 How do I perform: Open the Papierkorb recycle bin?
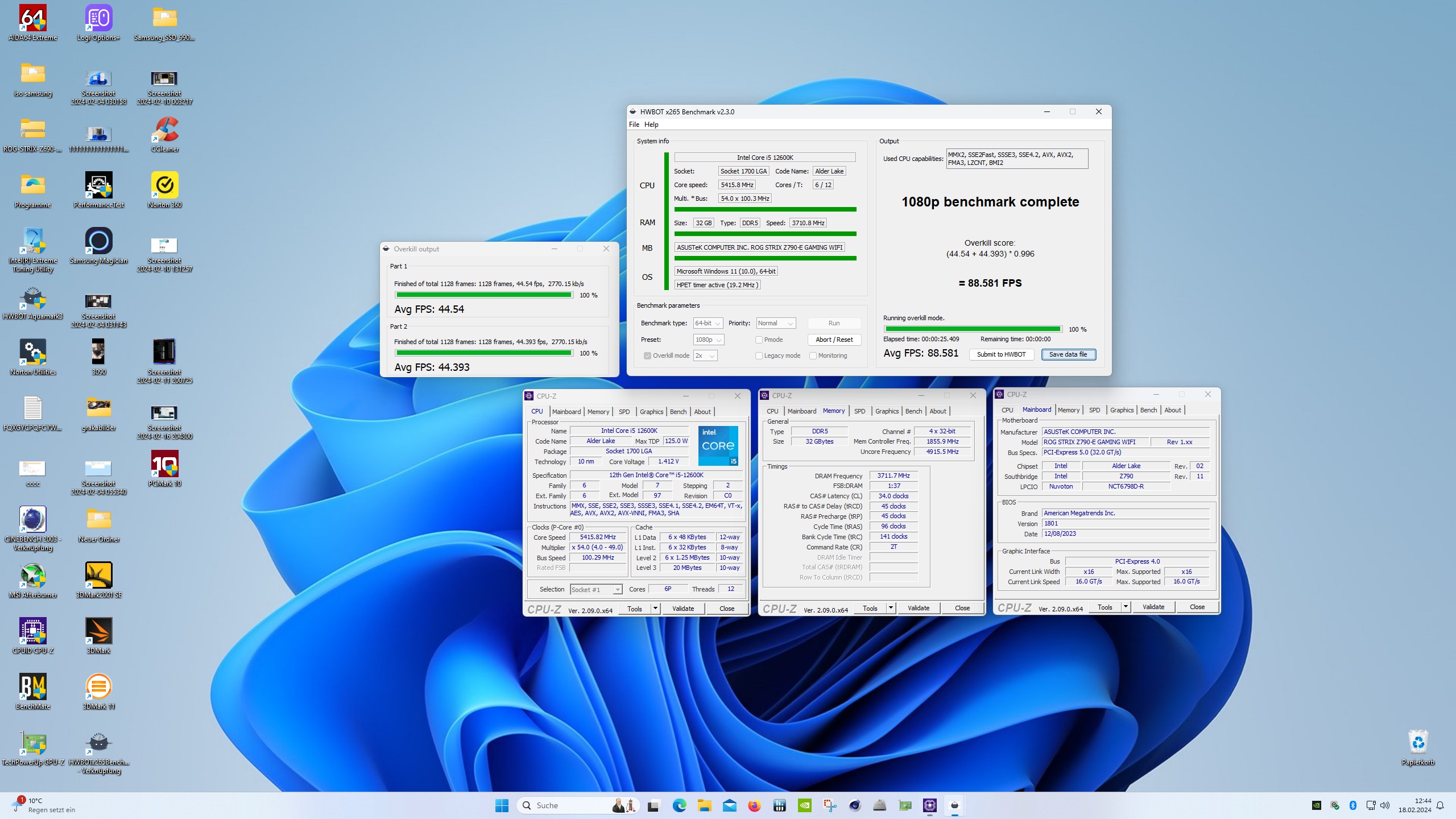pos(1418,748)
